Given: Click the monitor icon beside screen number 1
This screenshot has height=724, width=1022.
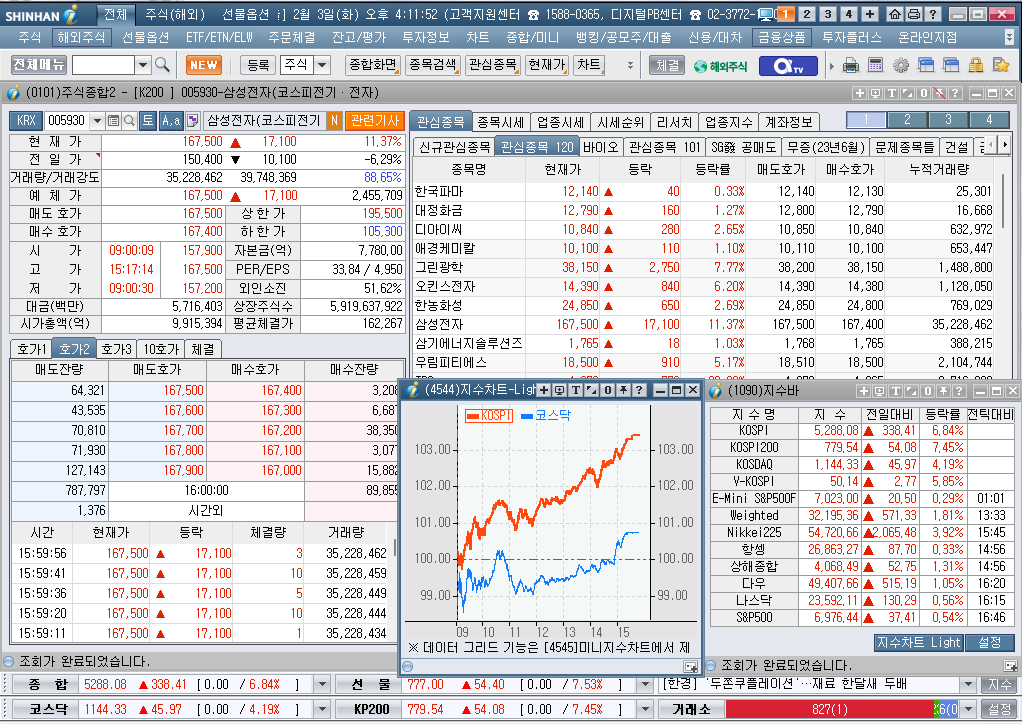Looking at the screenshot, I should (766, 14).
